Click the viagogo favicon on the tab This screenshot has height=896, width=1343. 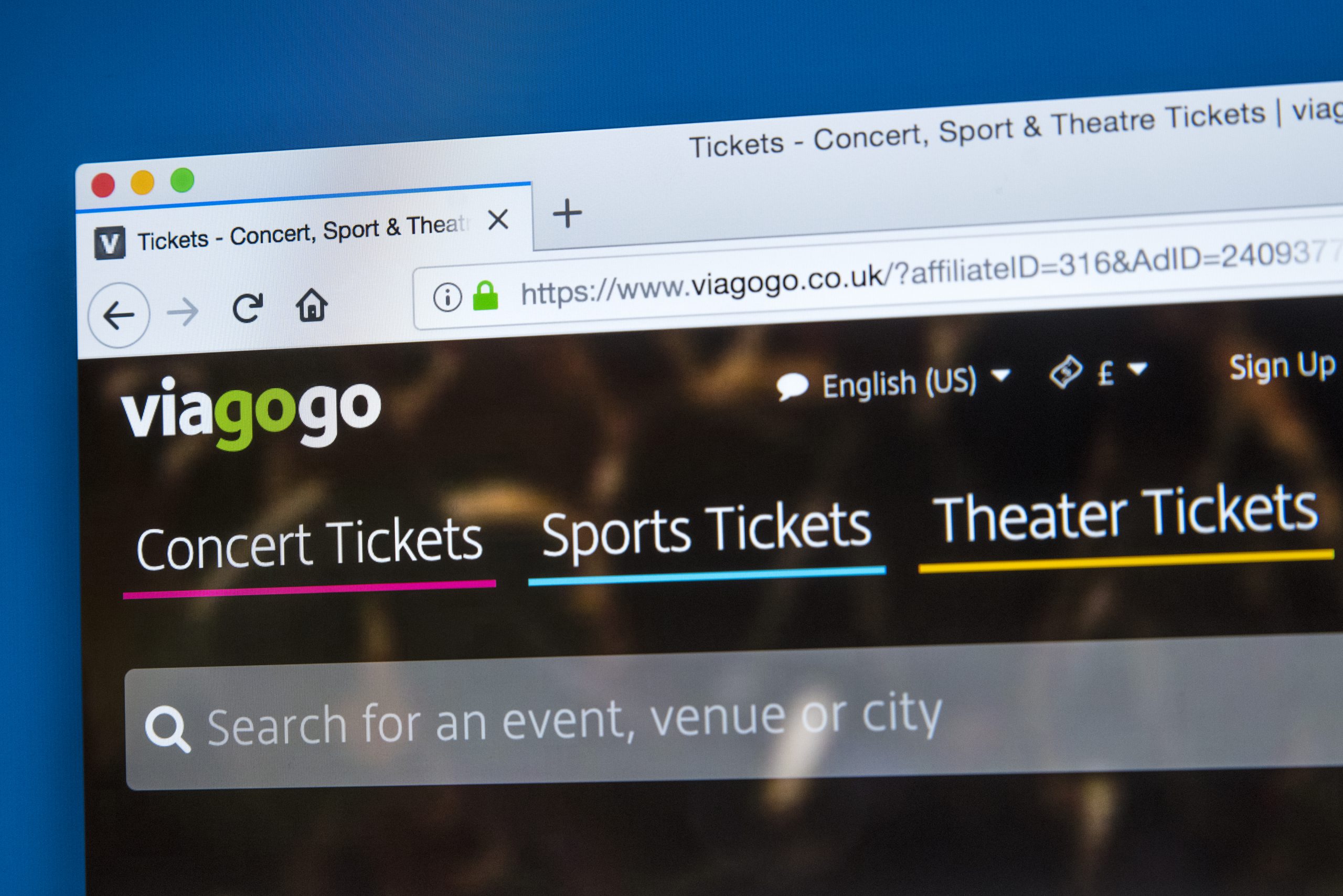110,243
